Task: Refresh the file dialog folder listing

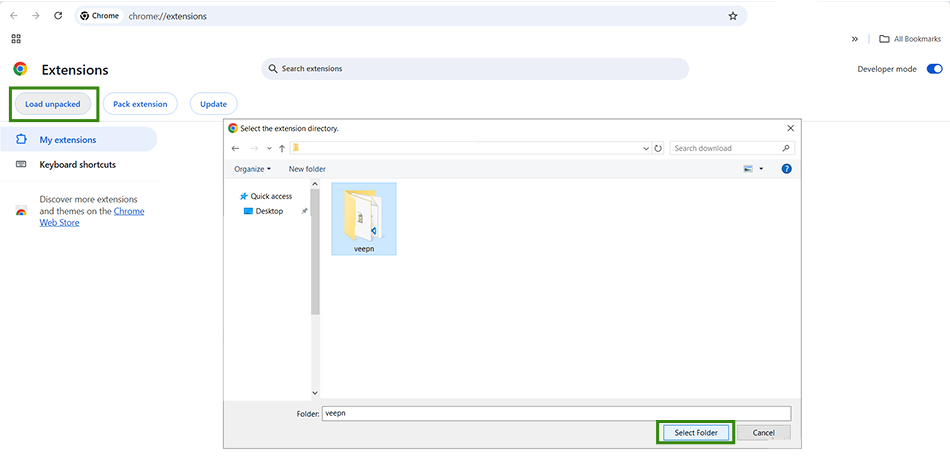Action: pyautogui.click(x=658, y=148)
